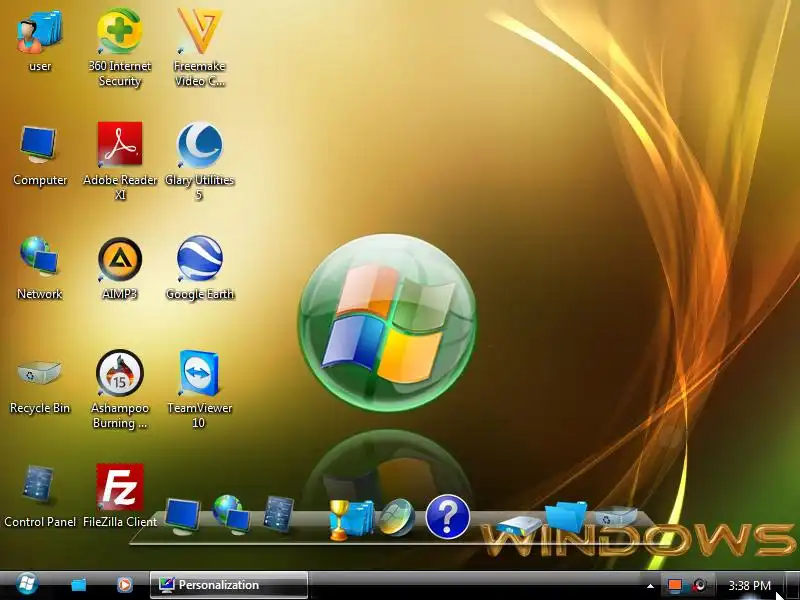Click the trophy folder icon in the dock
The image size is (800, 600).
pos(350,519)
